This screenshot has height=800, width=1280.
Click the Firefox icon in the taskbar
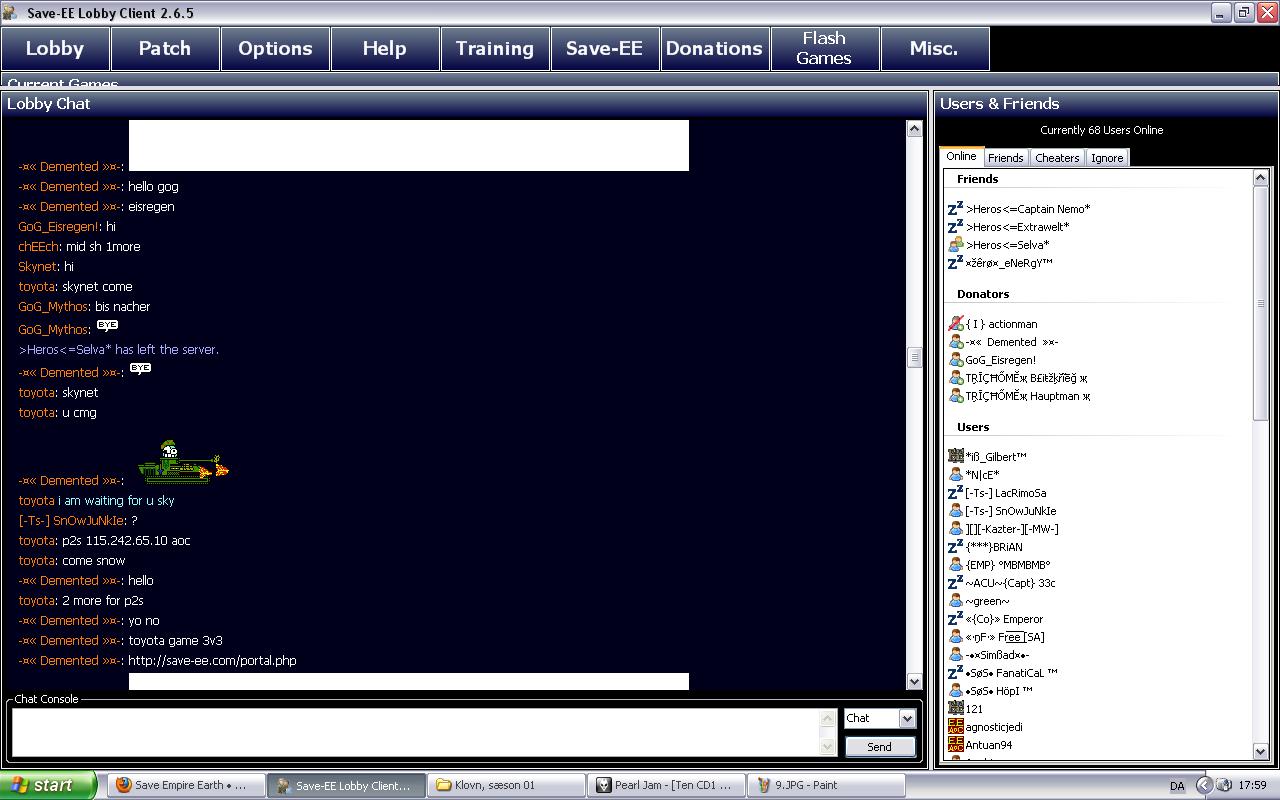(124, 785)
